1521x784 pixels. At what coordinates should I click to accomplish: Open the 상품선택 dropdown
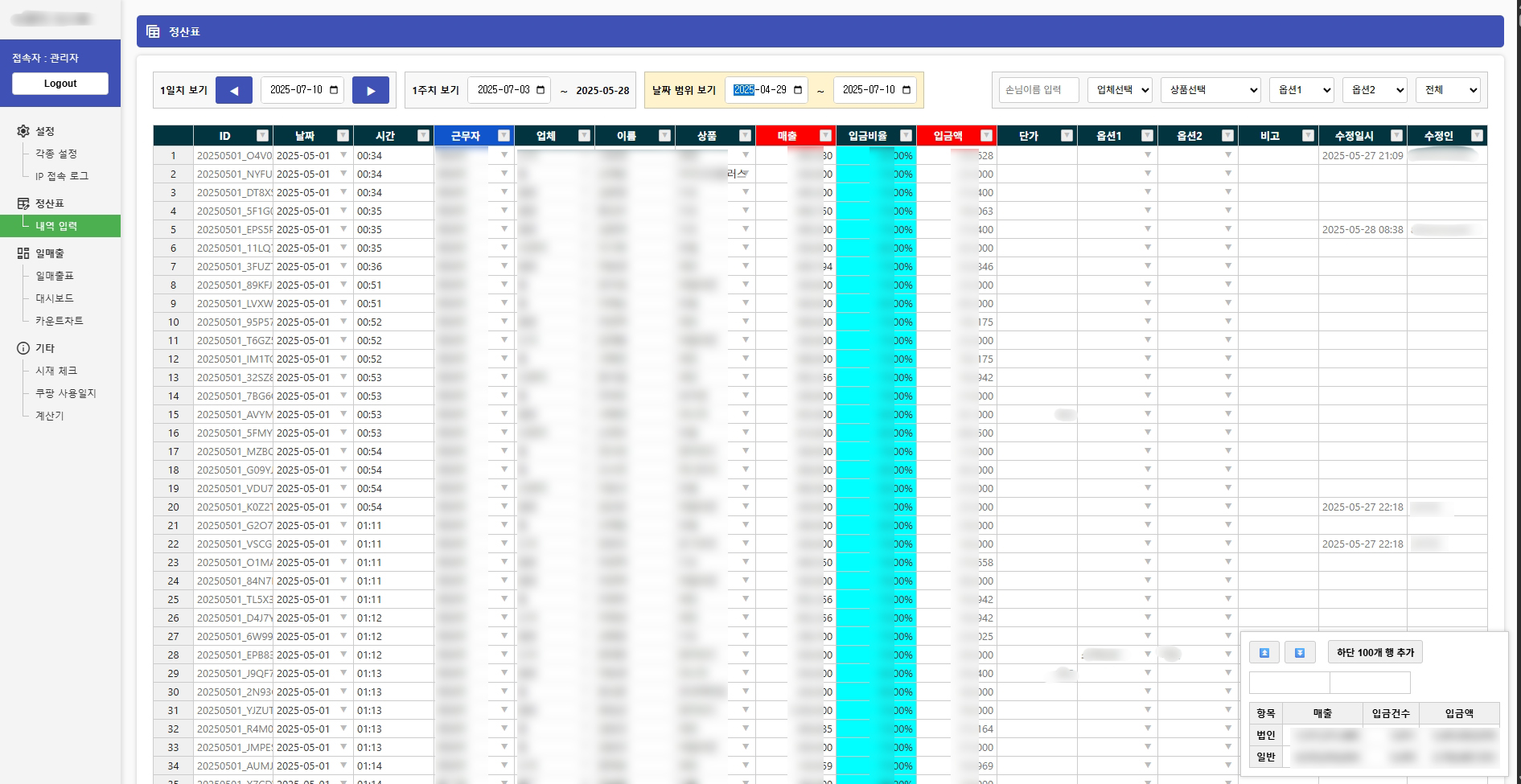point(1211,89)
